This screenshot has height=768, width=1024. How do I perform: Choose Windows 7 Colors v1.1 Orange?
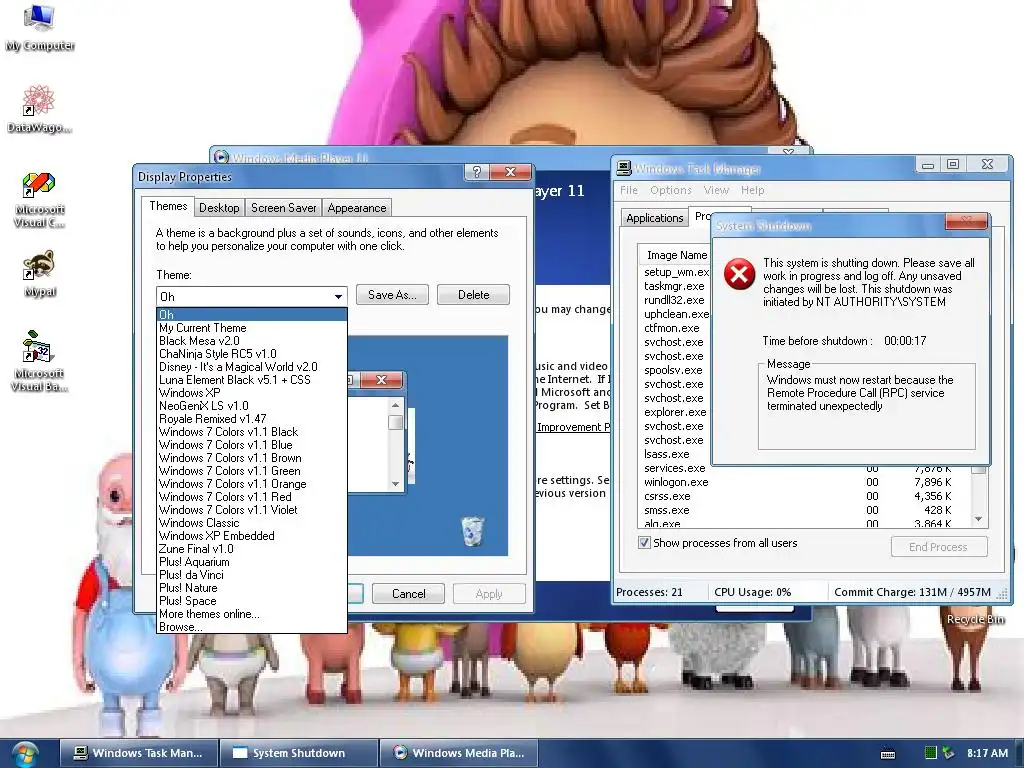point(251,484)
